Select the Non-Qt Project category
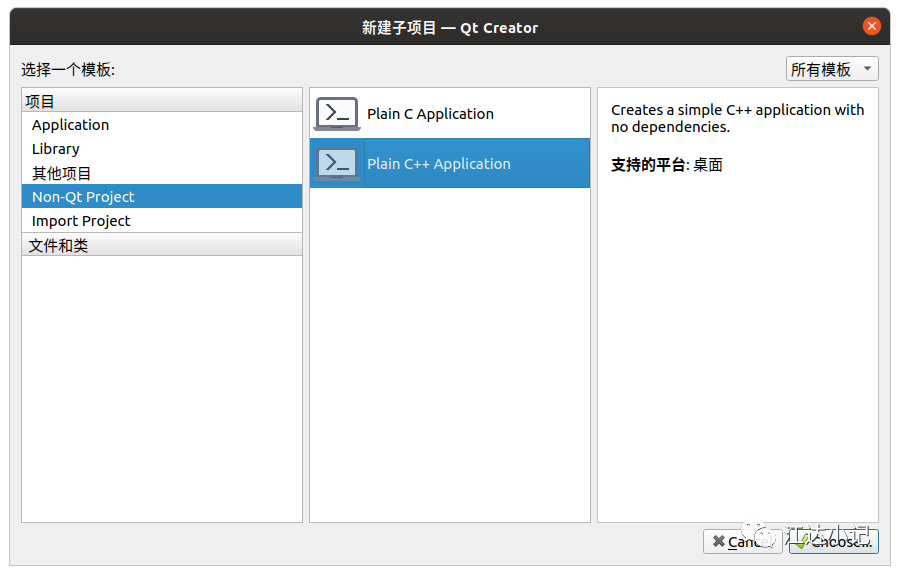 click(162, 197)
